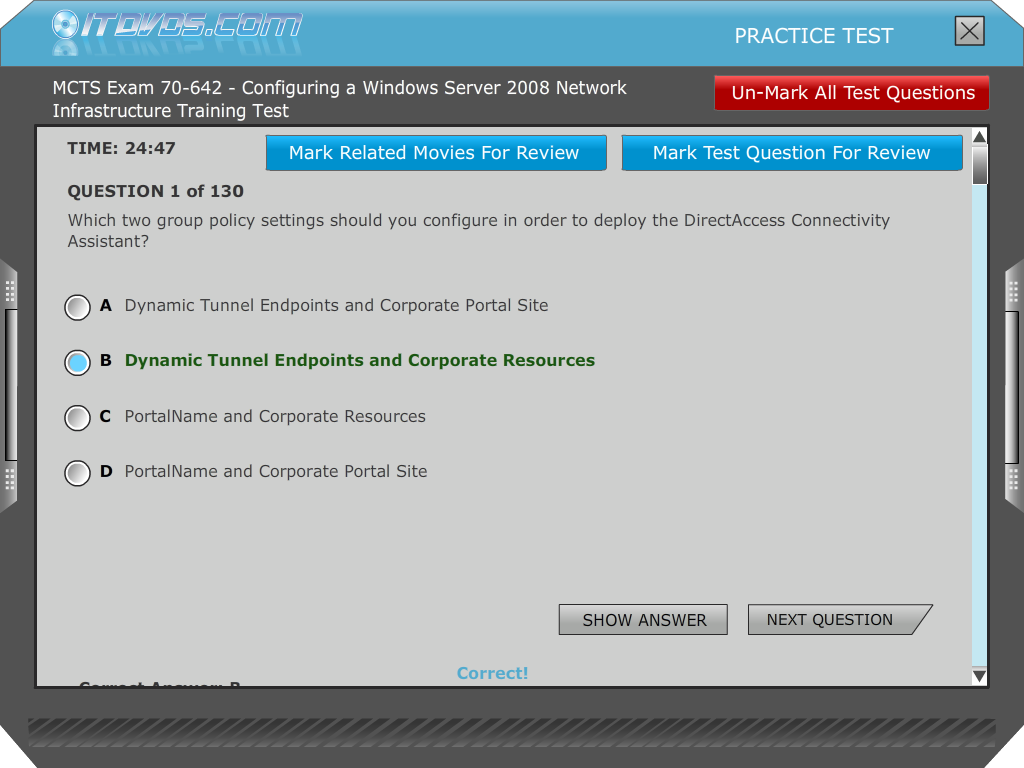The height and width of the screenshot is (768, 1024).
Task: Click Mark Test Question For Review
Action: click(x=792, y=153)
